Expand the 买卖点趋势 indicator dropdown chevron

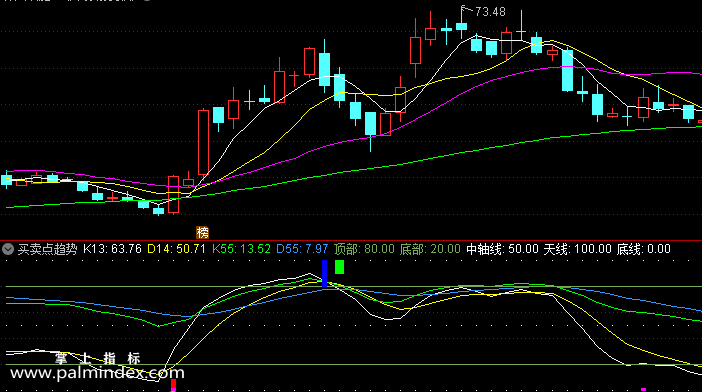click(8, 249)
